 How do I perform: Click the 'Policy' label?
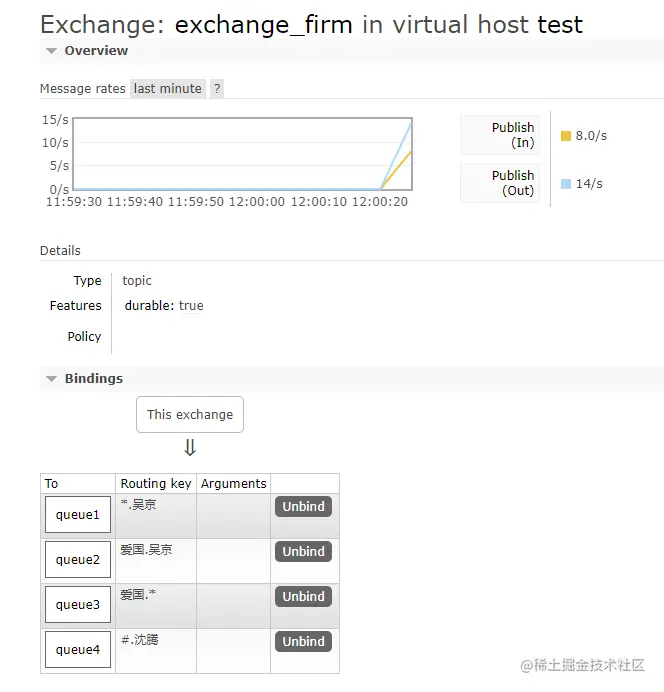pos(84,337)
